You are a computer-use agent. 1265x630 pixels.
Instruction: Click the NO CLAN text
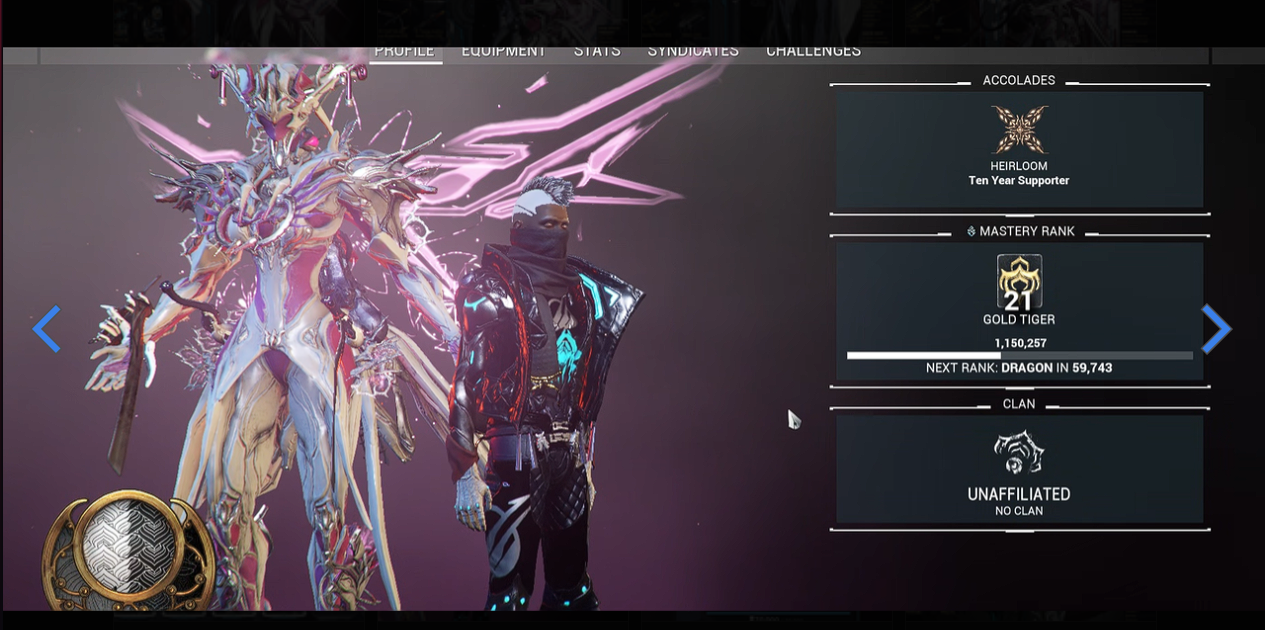point(1019,511)
